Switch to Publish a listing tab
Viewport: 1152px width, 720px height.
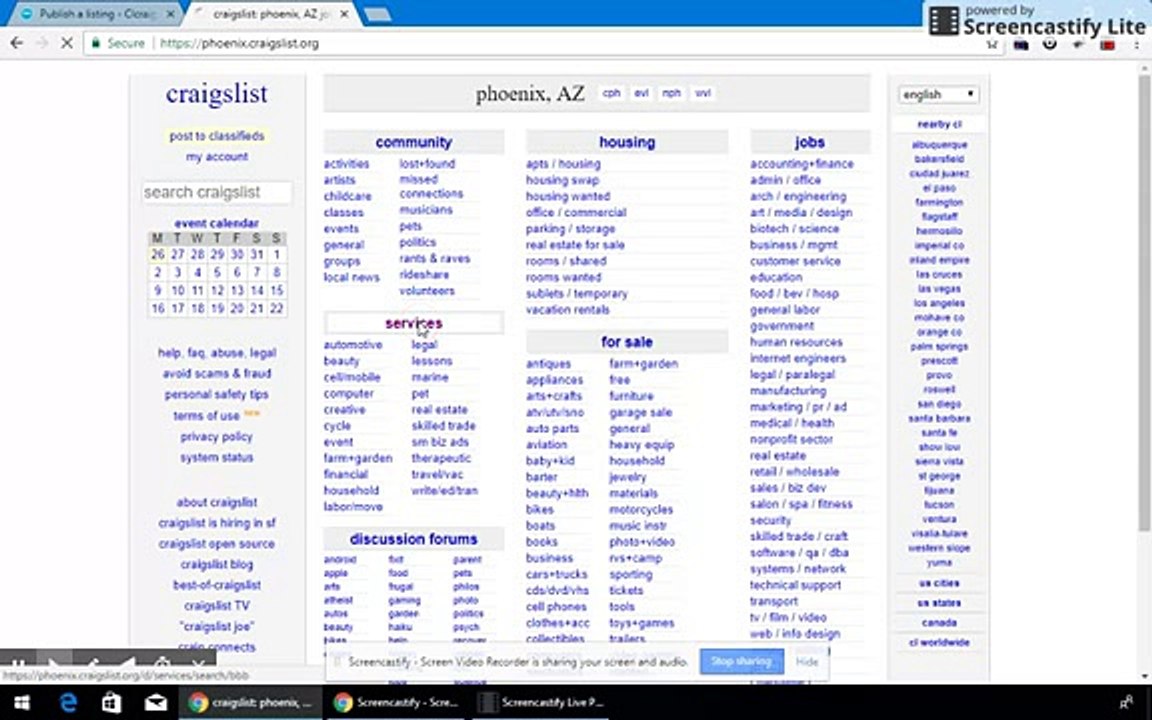click(x=97, y=14)
